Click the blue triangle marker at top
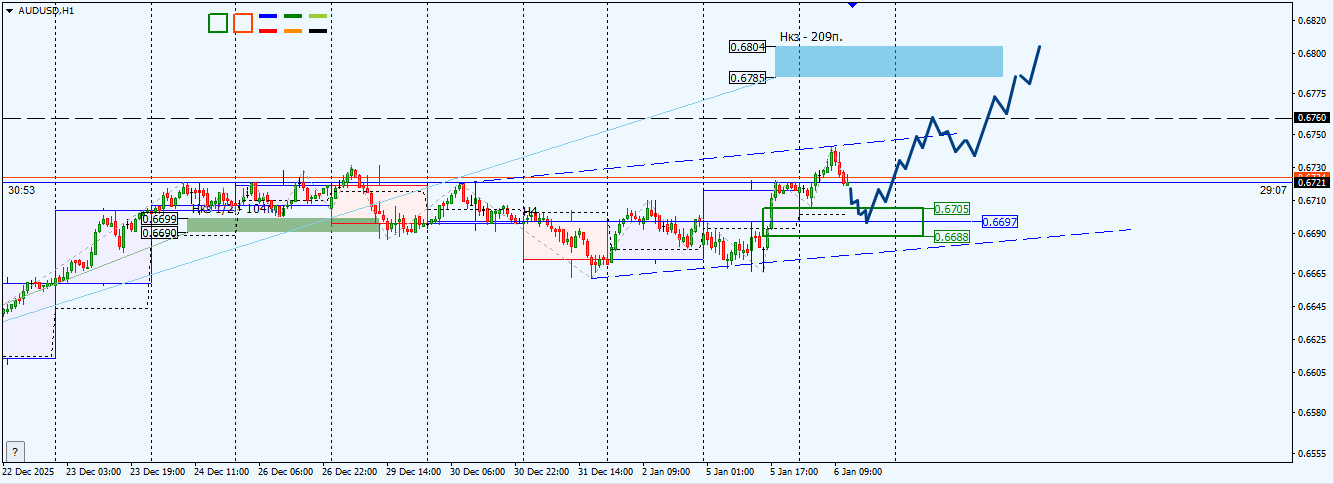The width and height of the screenshot is (1334, 484). click(x=852, y=4)
